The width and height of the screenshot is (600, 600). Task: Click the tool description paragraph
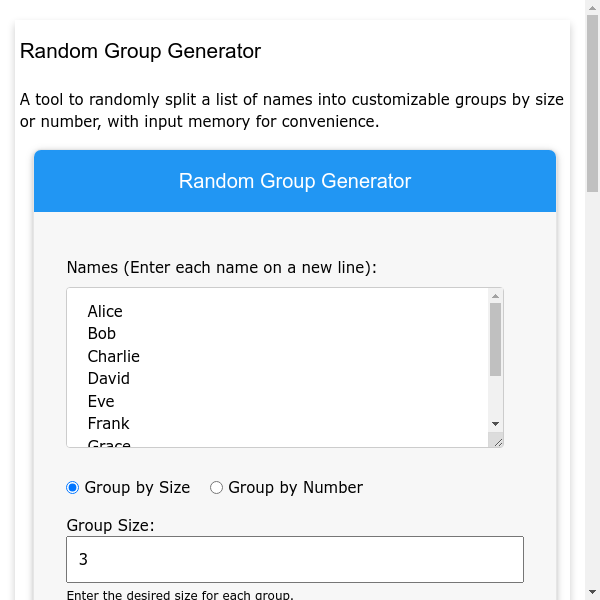coord(292,111)
